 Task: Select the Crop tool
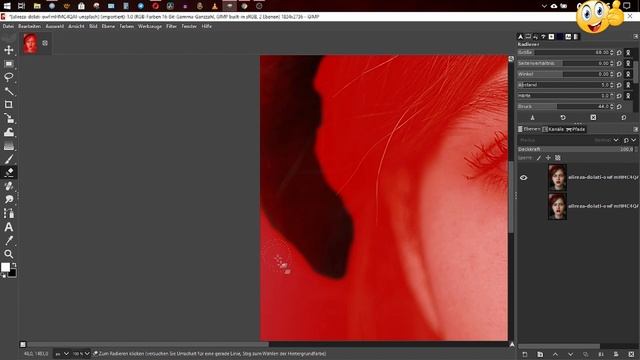coord(9,104)
